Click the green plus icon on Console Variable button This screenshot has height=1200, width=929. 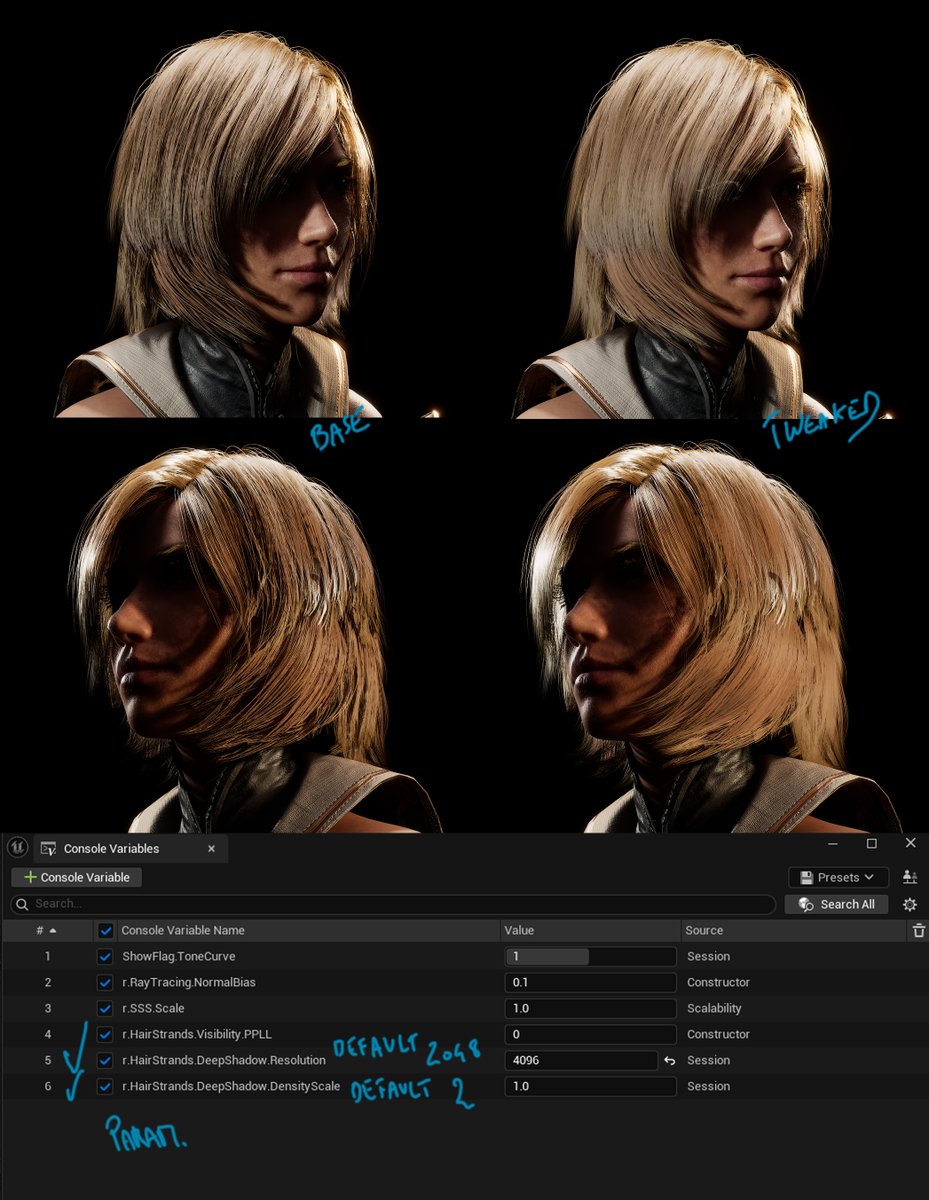coord(29,877)
